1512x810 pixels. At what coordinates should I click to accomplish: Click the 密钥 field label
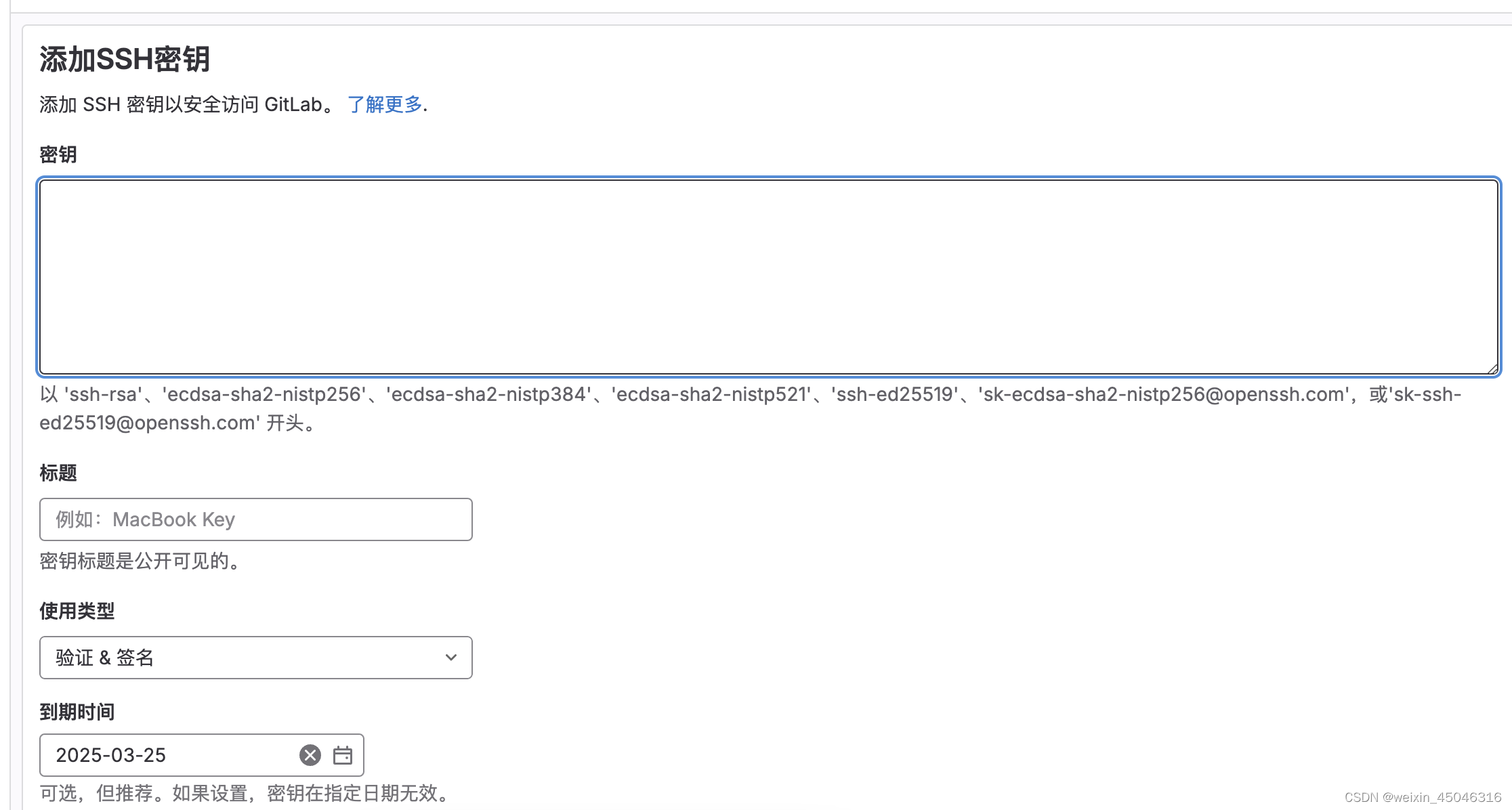58,154
